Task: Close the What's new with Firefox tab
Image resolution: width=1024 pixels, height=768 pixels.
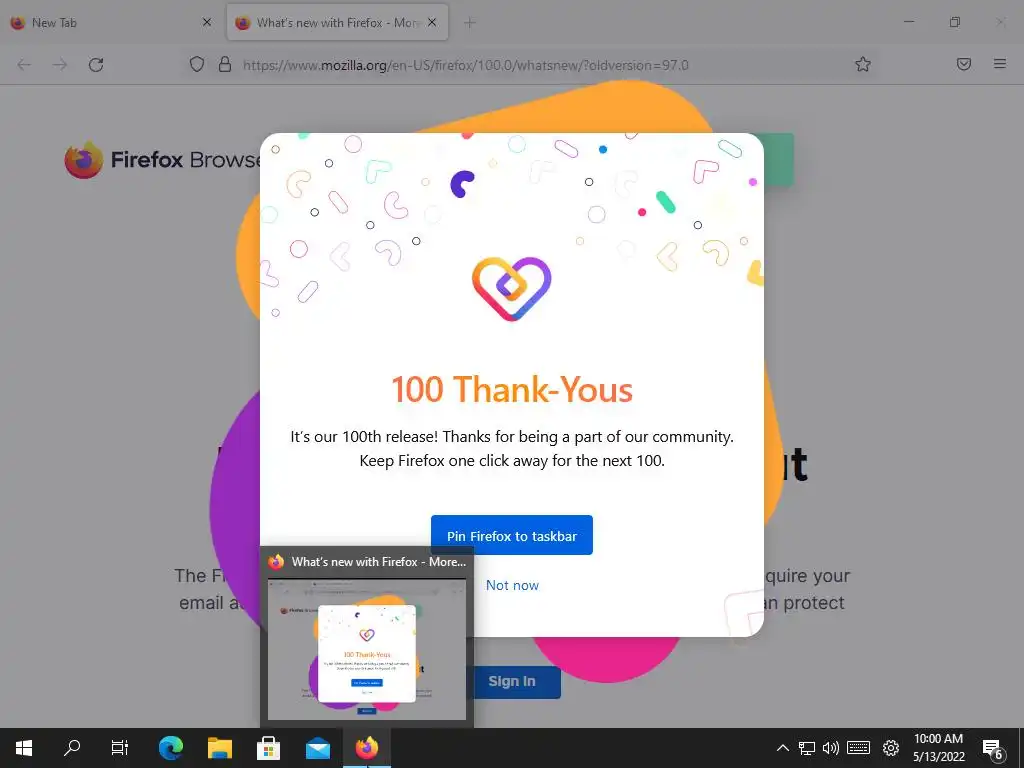Action: [x=432, y=22]
